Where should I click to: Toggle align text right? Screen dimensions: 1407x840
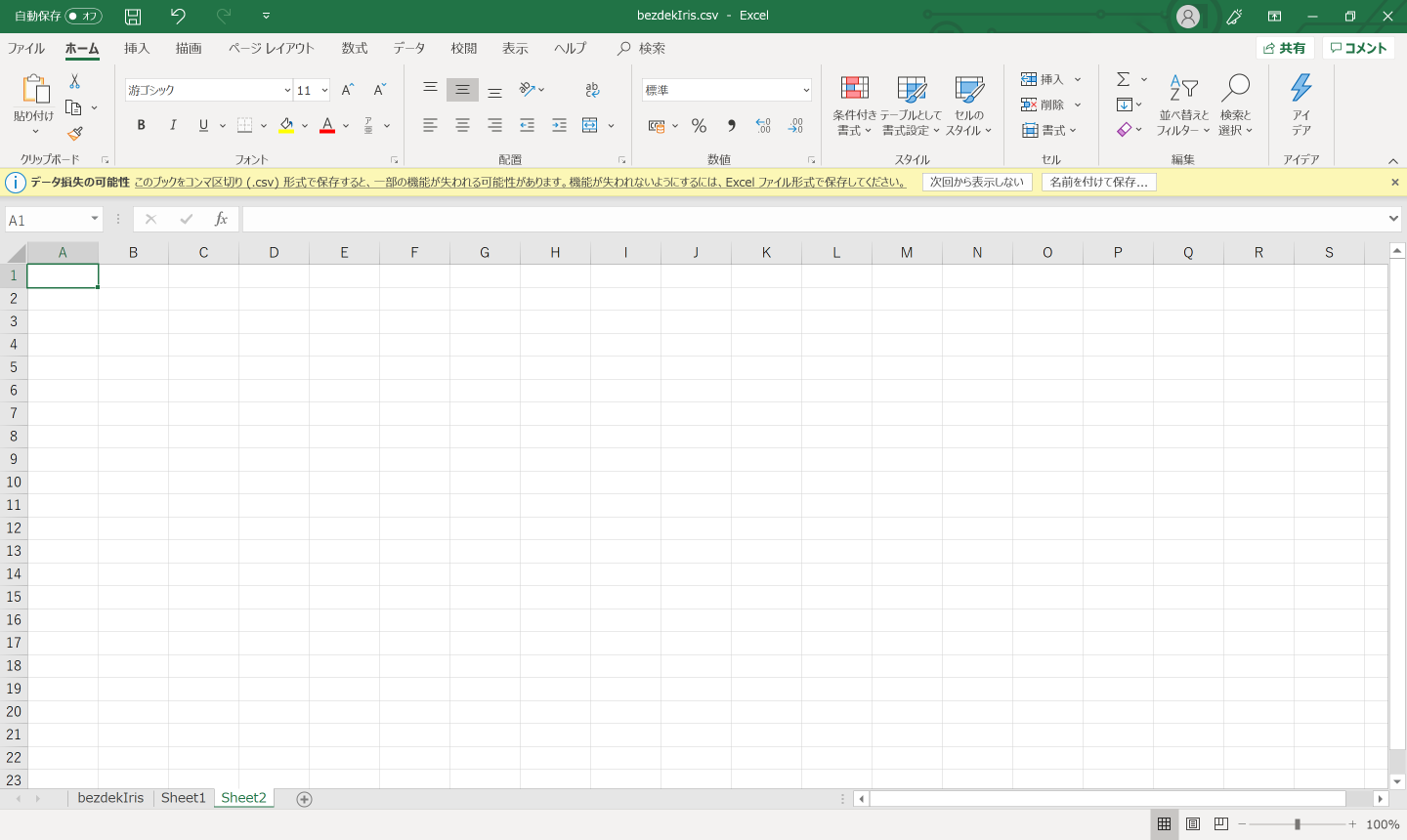(494, 125)
